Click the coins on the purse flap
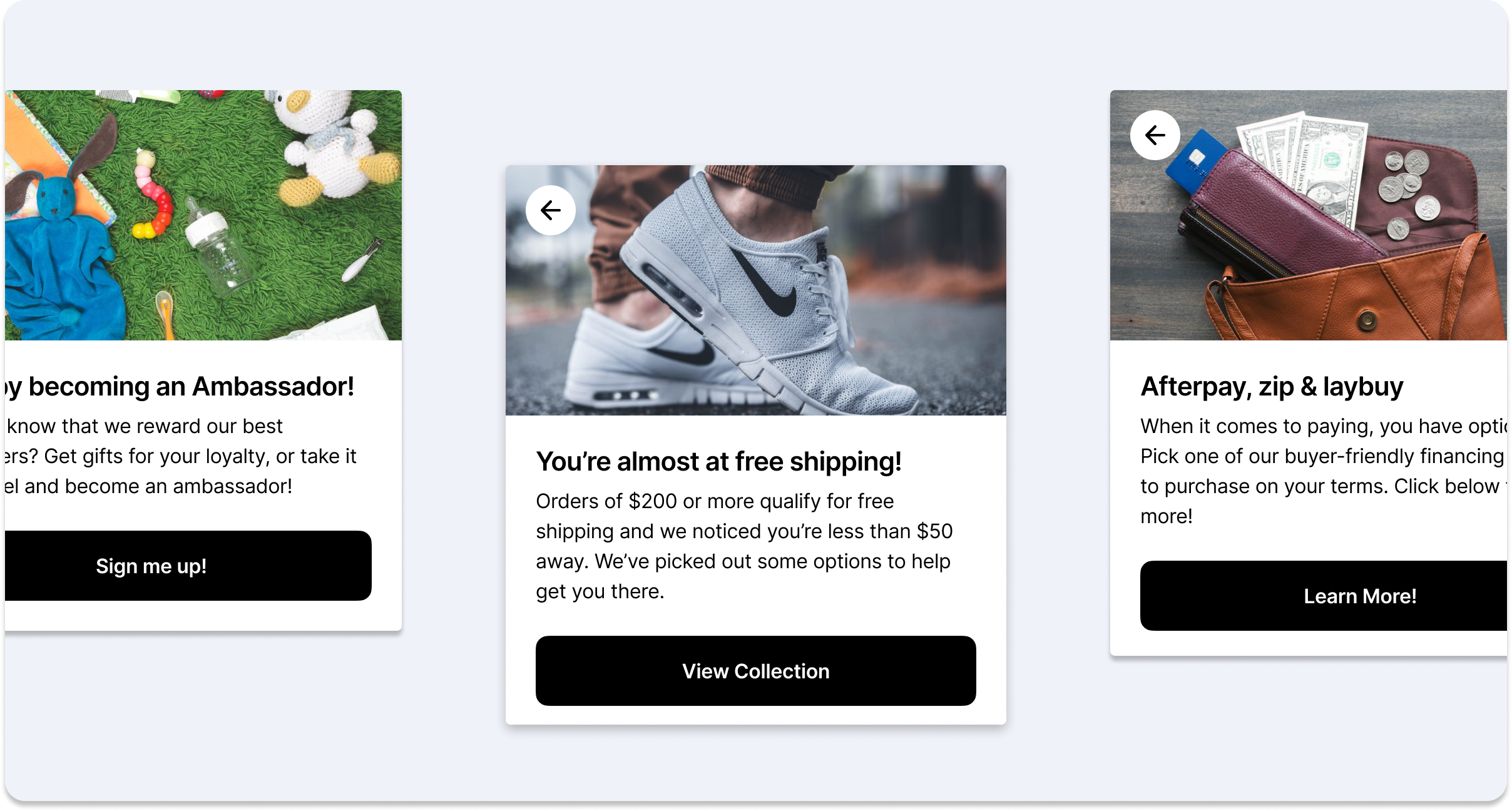1512x811 pixels. point(1409,194)
